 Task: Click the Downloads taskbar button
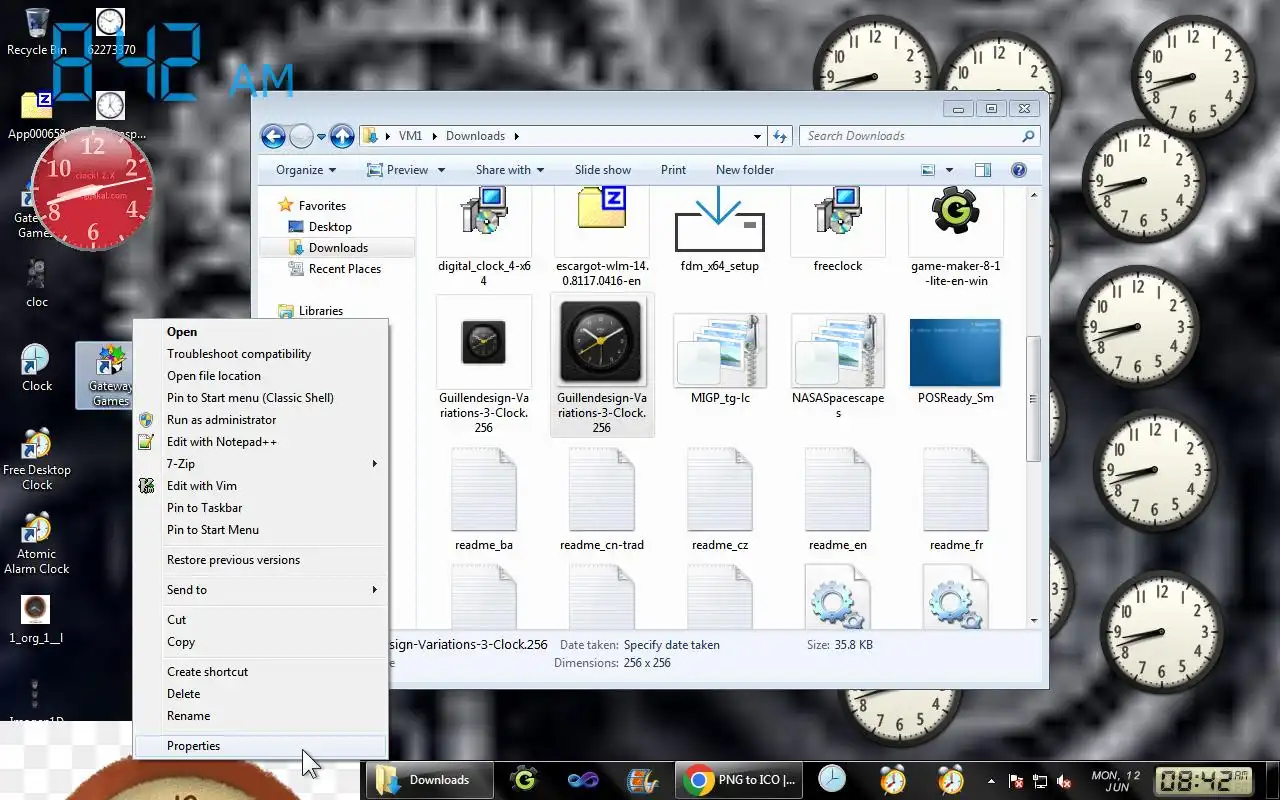click(x=428, y=780)
